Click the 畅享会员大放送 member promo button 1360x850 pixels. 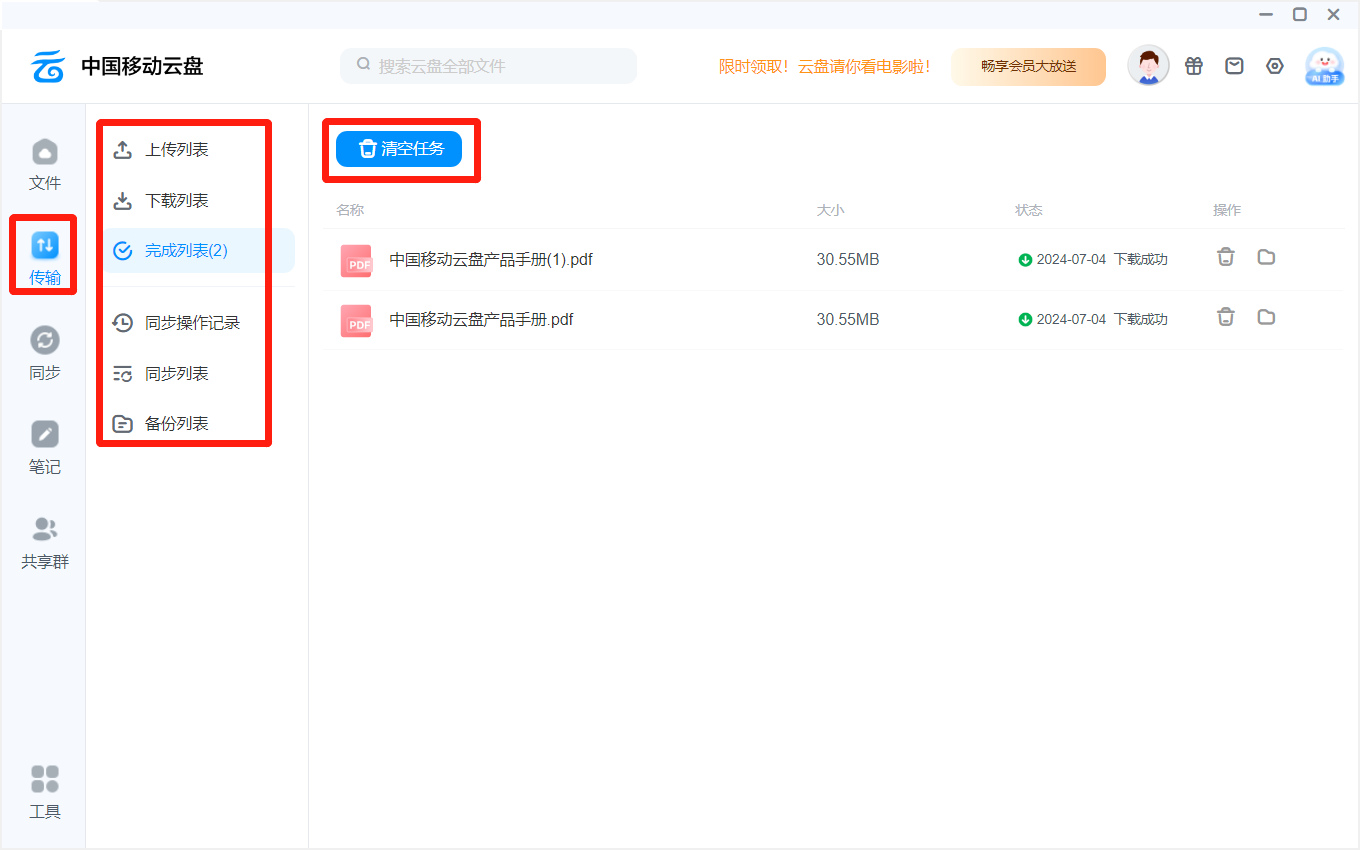point(1028,67)
